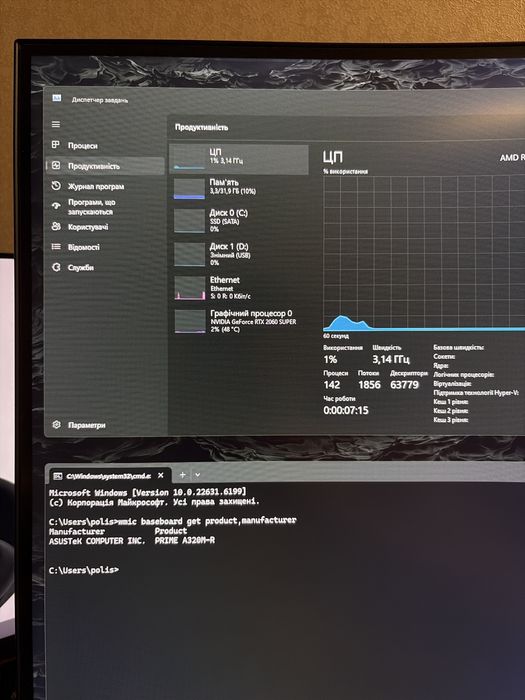Click the ЦП 1% 3,14 ГГц entry
Screen dimensions: 525x700
point(239,159)
